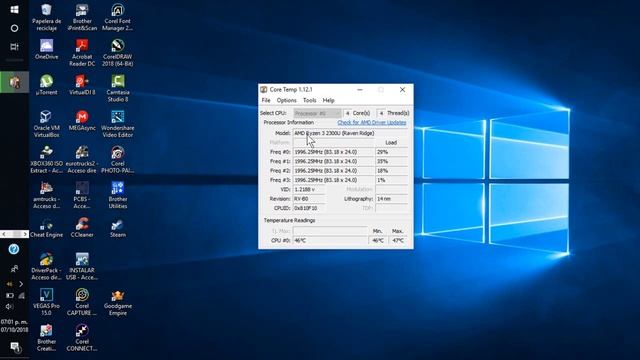The height and width of the screenshot is (360, 640).
Task: Open Camtasia Studio 8 desktop icon
Action: [118, 88]
